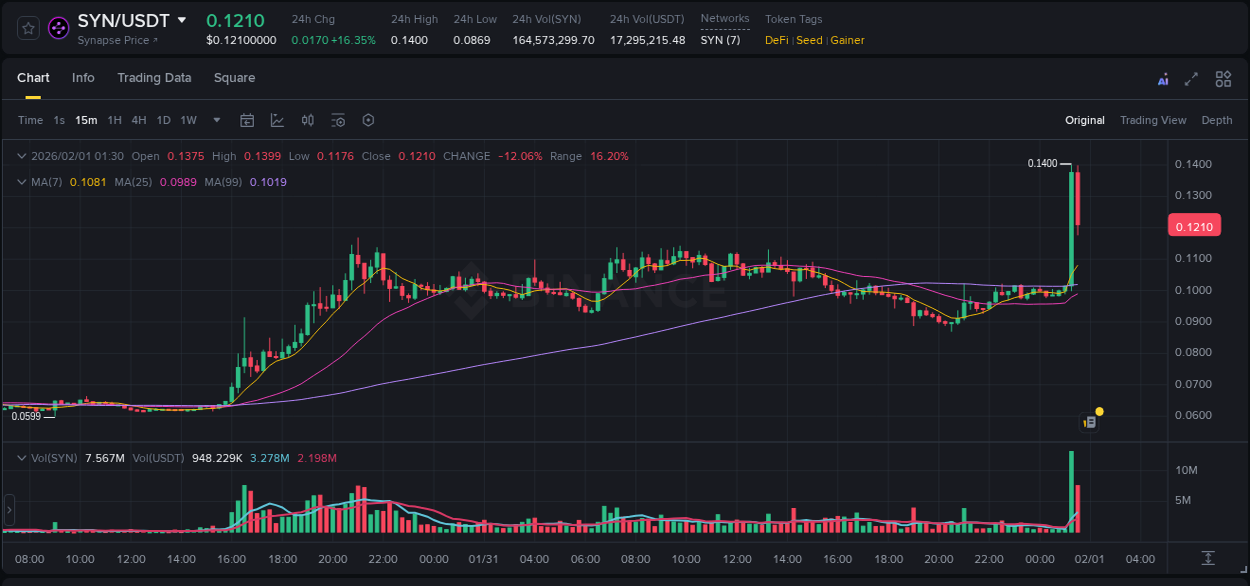This screenshot has height=586, width=1250.
Task: Open the AI analysis tool
Action: [x=1163, y=78]
